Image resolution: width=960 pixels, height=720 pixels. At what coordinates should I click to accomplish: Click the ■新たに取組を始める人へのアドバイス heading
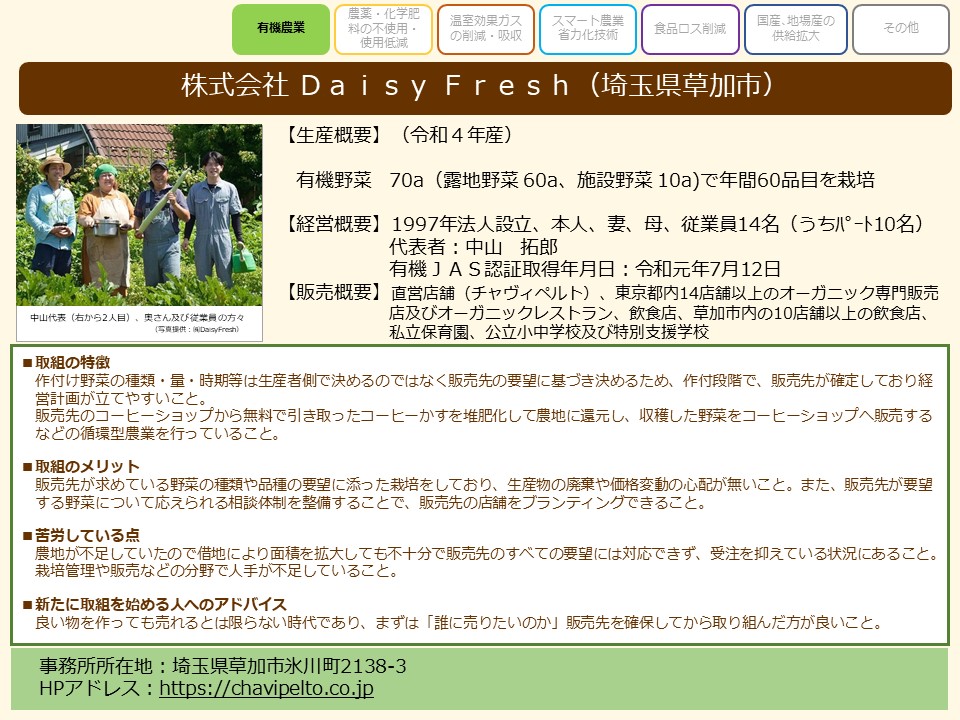154,604
